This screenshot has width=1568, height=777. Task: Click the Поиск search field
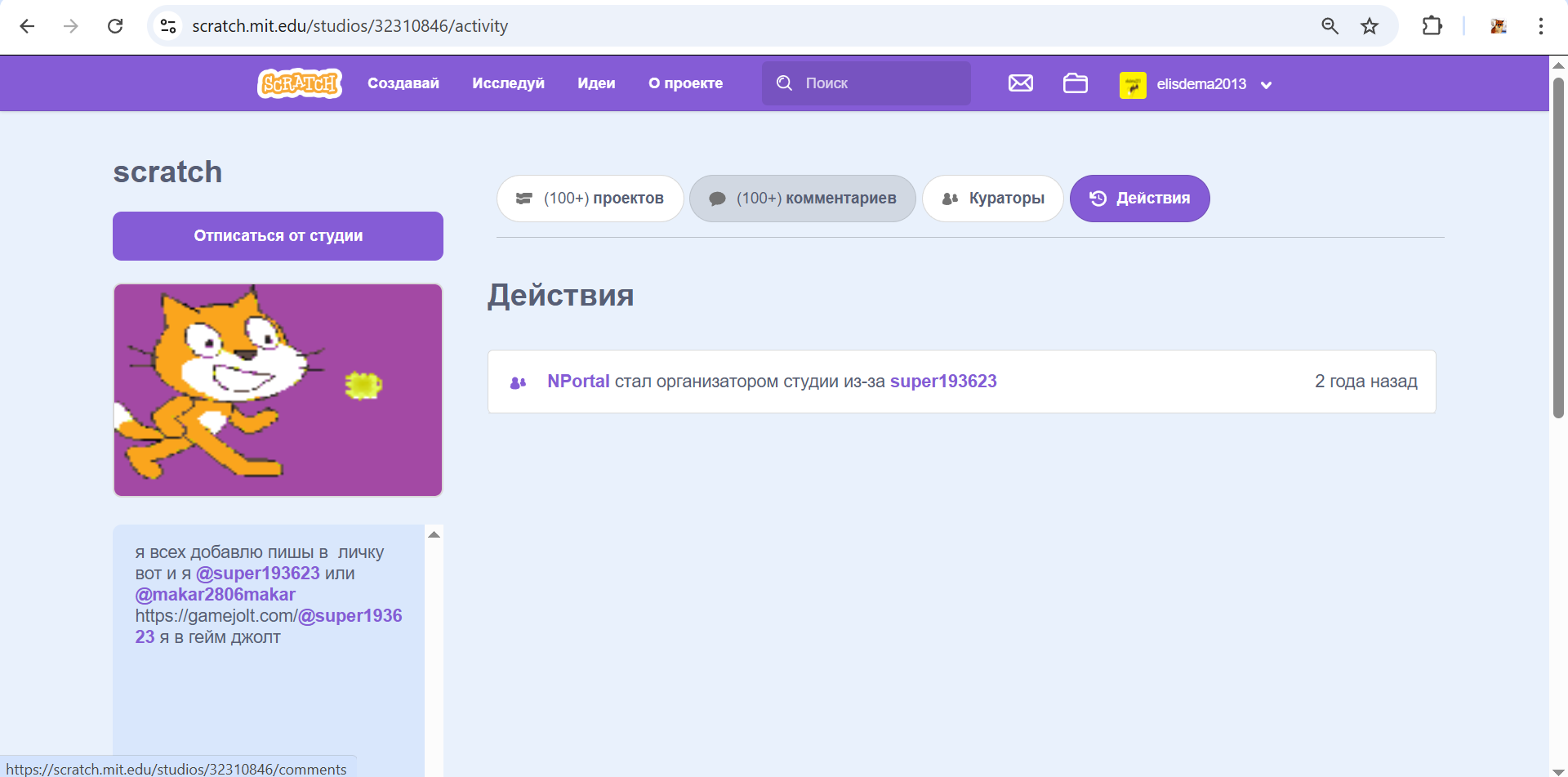pos(866,83)
